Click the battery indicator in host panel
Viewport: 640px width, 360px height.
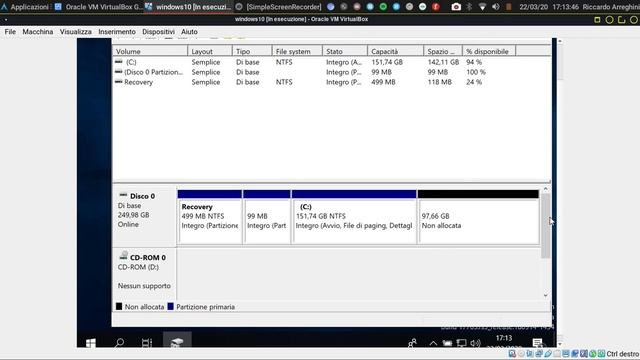(x=509, y=7)
